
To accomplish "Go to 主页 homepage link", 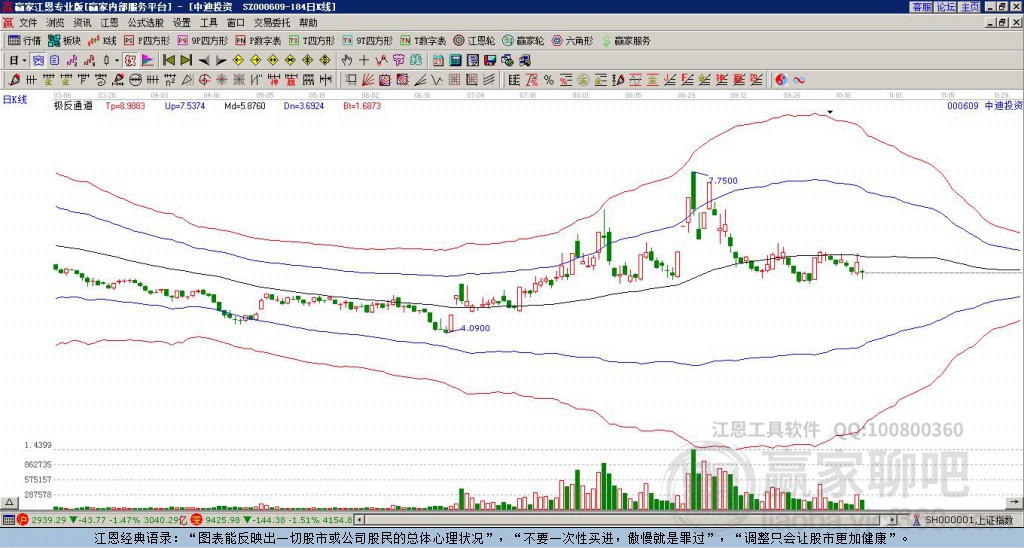I will [969, 7].
